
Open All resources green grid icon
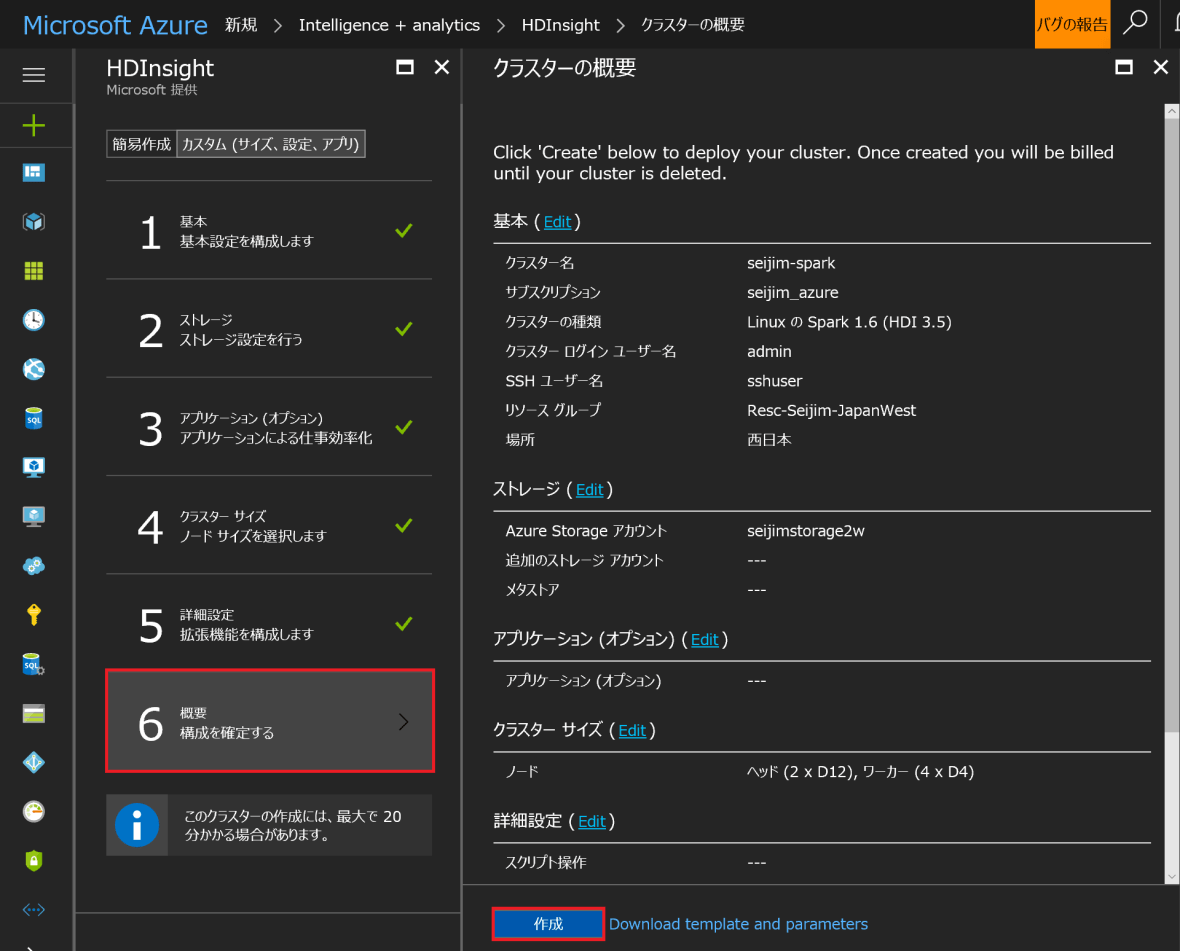(x=34, y=271)
